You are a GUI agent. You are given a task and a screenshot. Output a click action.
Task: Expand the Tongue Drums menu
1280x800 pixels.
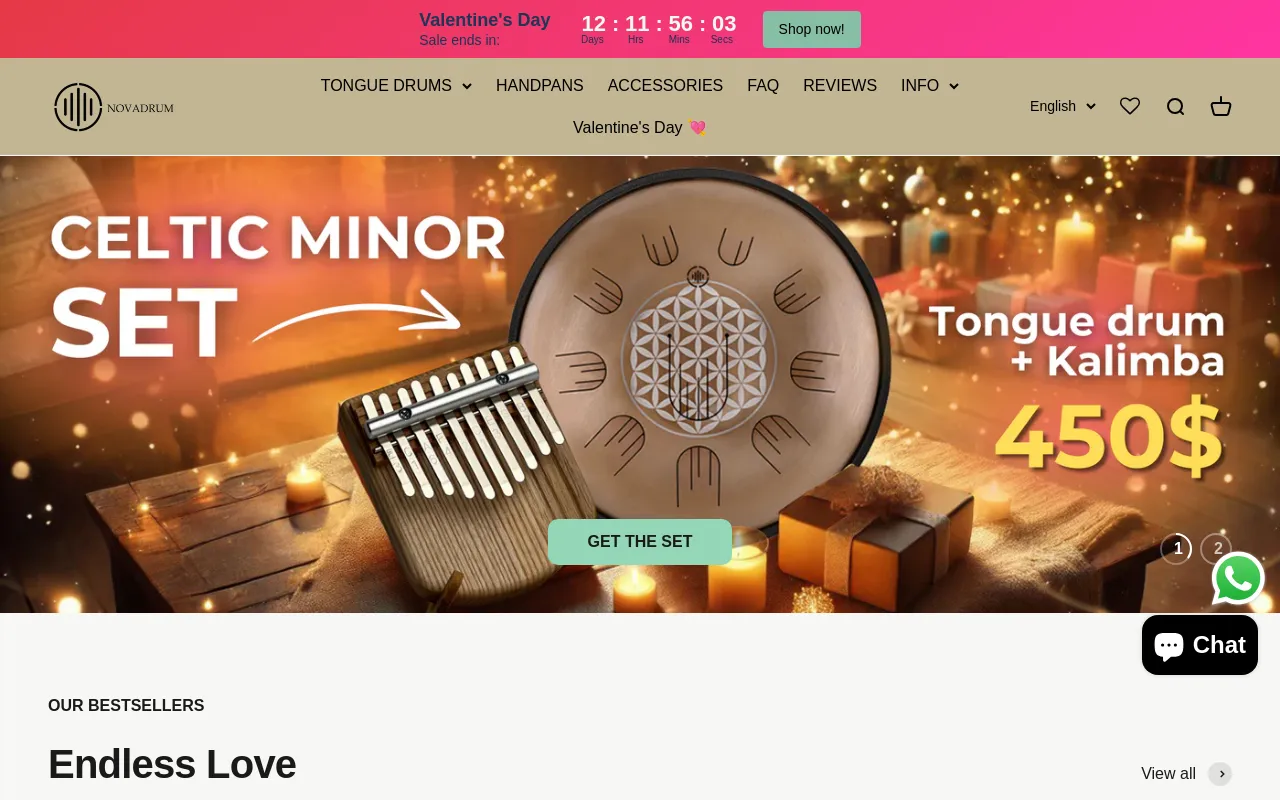click(396, 86)
